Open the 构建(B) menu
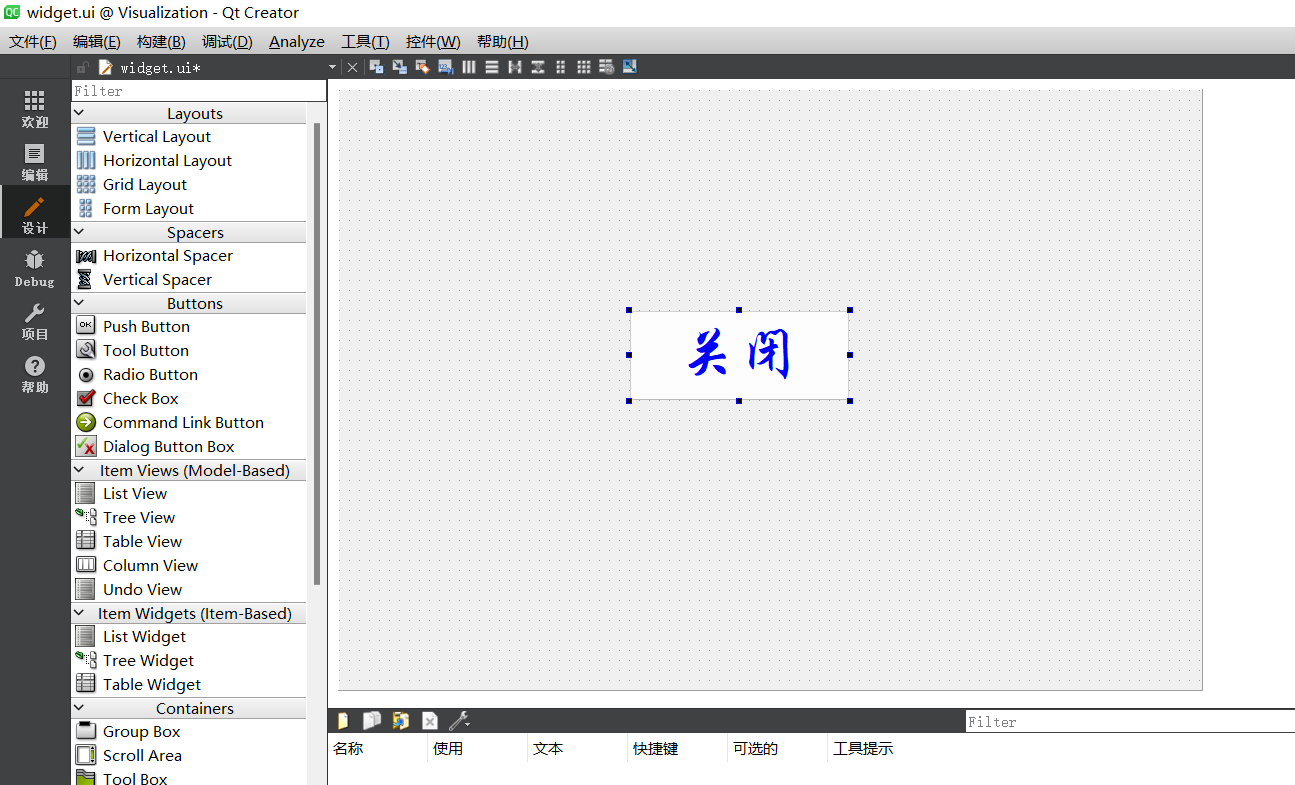 point(161,41)
